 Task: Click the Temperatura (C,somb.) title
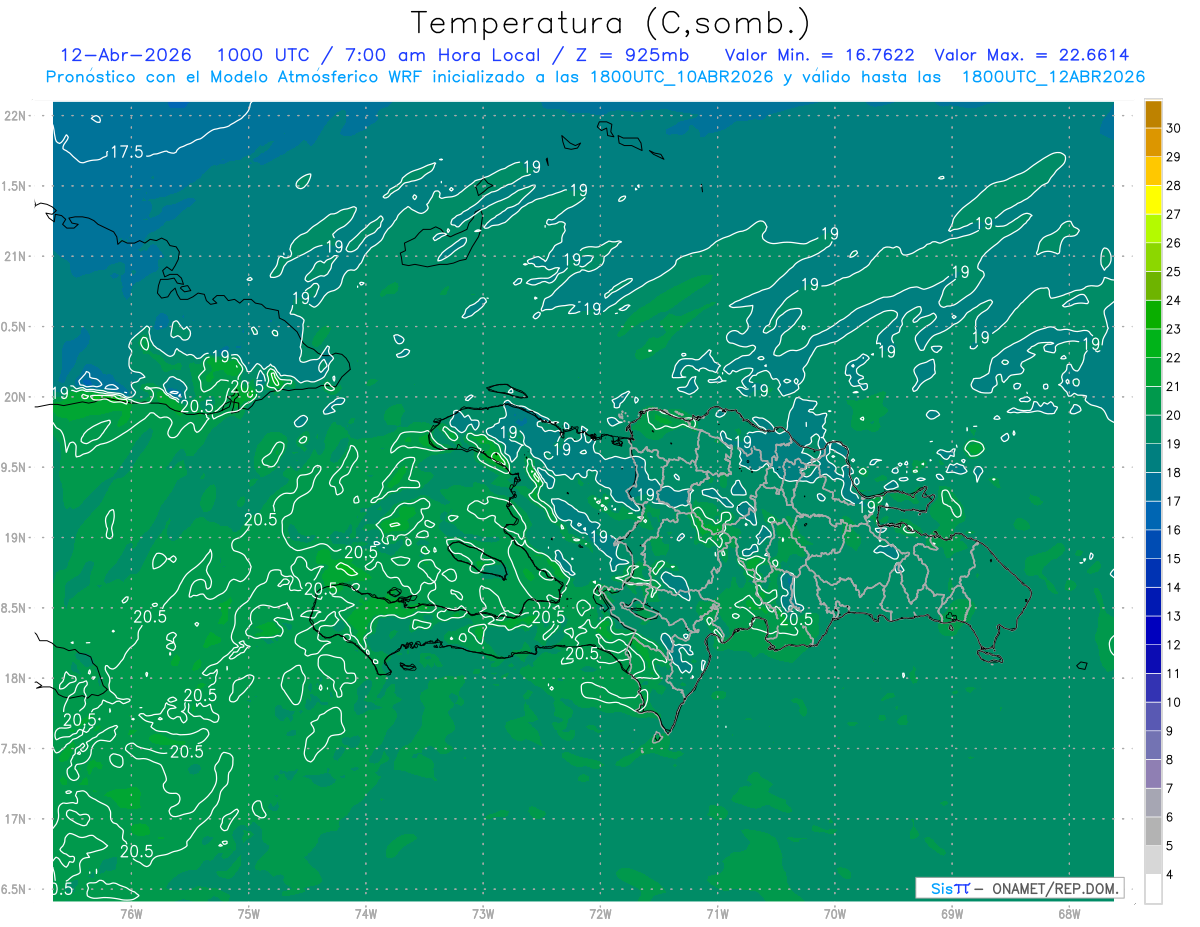click(611, 22)
